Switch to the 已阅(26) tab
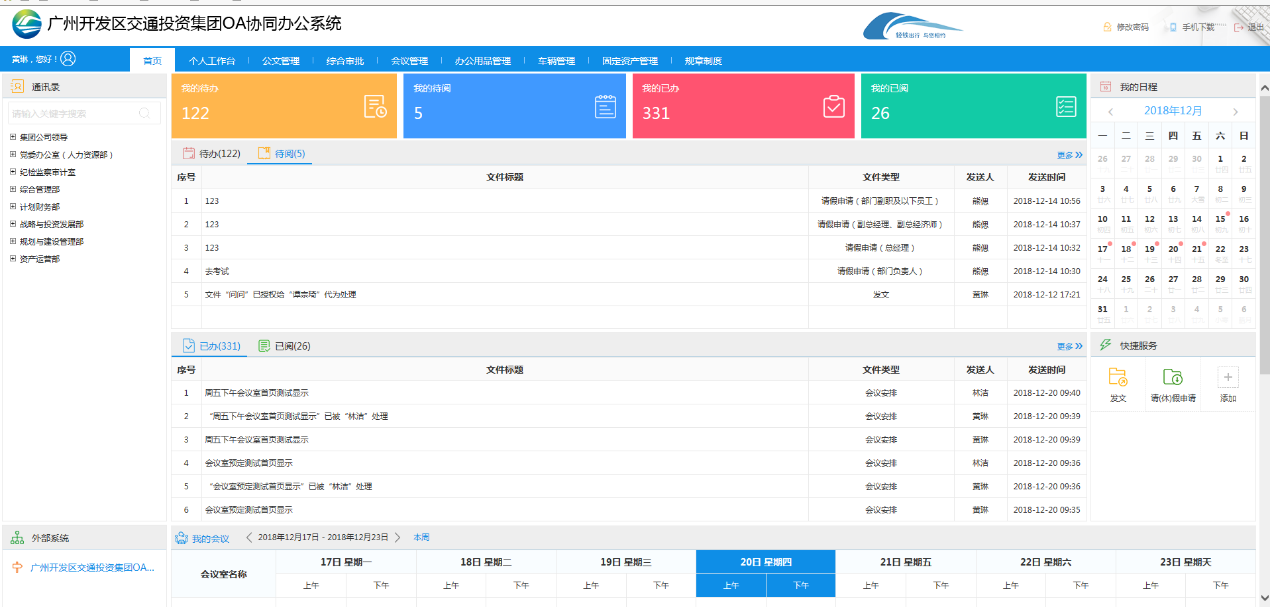 click(x=285, y=346)
